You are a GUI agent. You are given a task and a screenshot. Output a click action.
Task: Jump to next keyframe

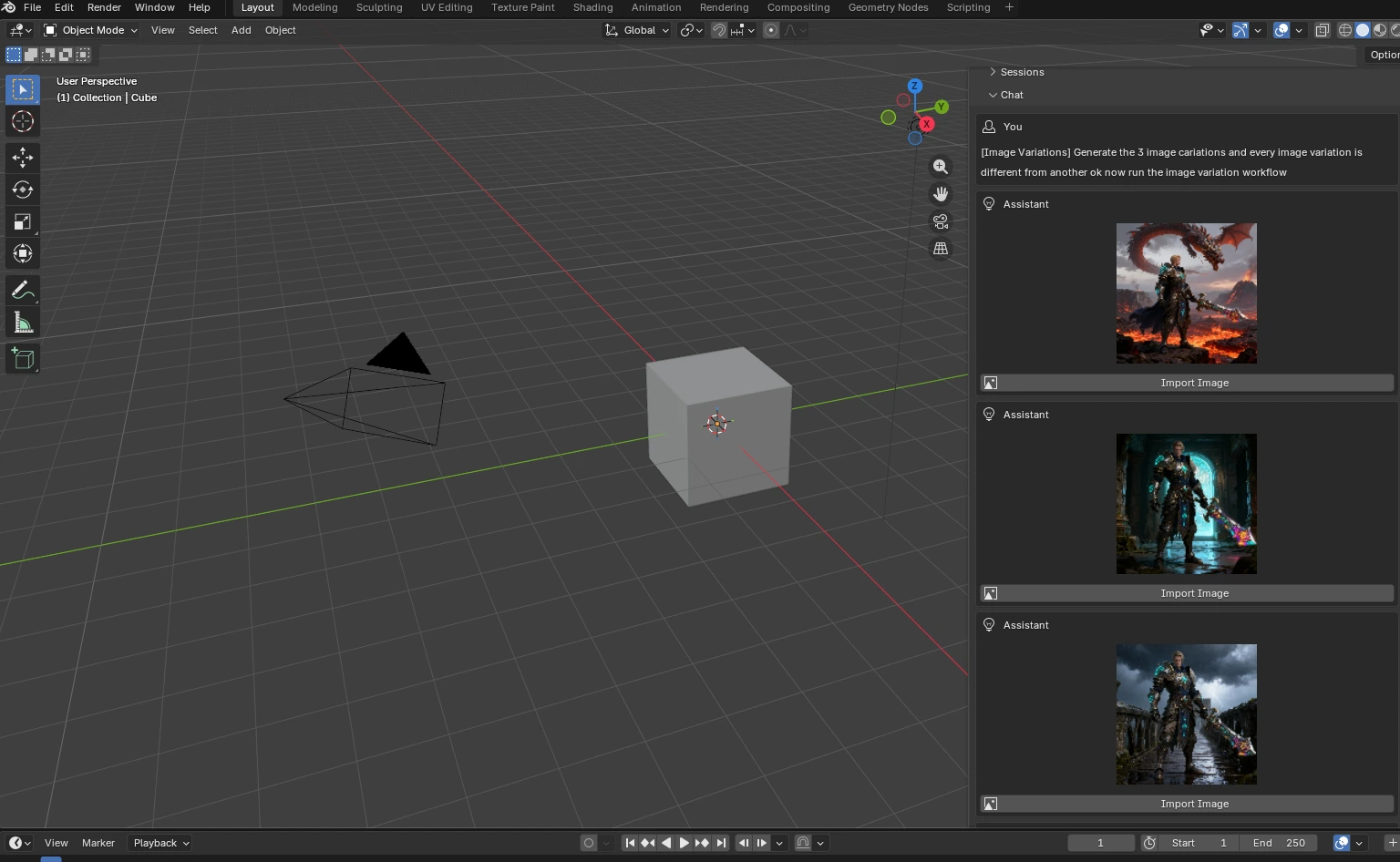point(702,843)
